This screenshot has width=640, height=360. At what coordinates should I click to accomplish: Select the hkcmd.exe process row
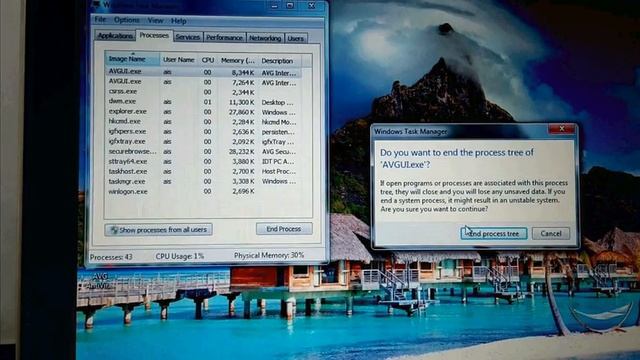point(203,122)
